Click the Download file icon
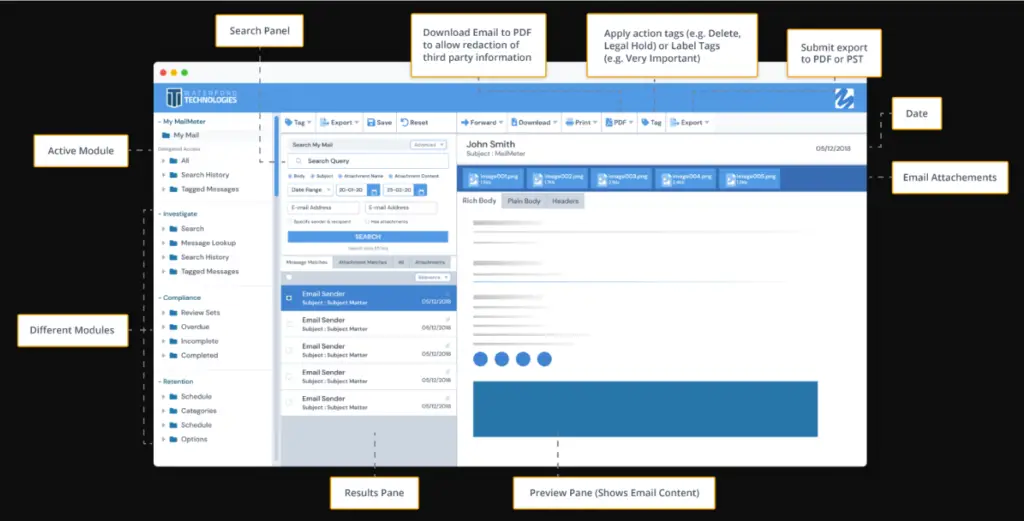 coord(514,123)
